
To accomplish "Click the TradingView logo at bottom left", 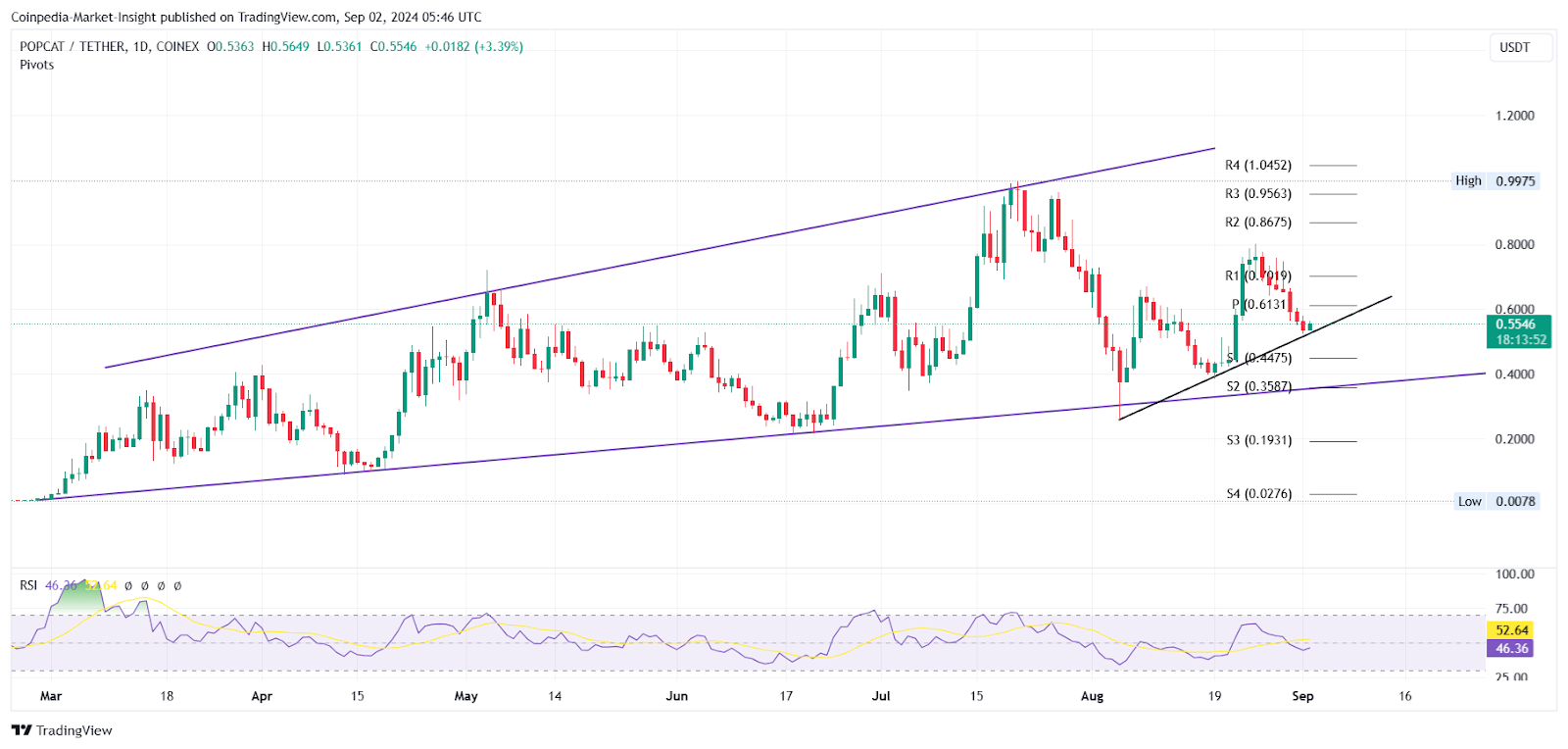I will (x=62, y=730).
